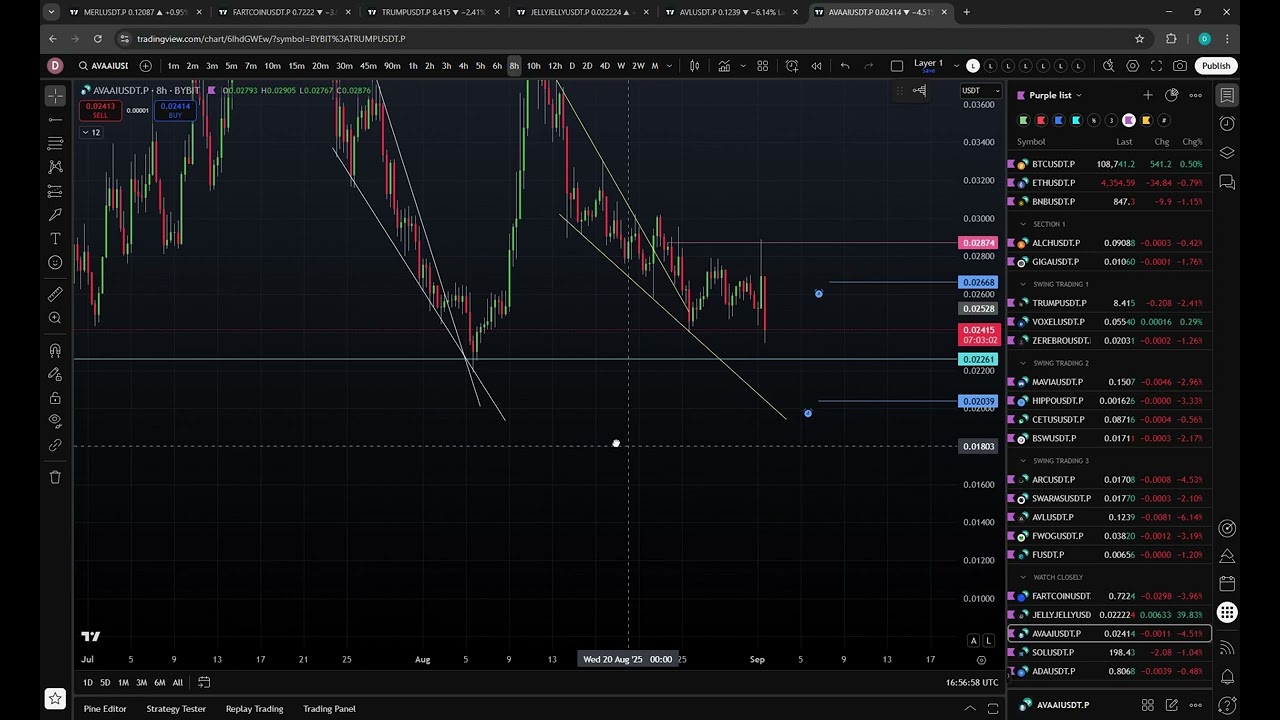Open the Indicators menu icon
The height and width of the screenshot is (720, 1280).
click(724, 66)
